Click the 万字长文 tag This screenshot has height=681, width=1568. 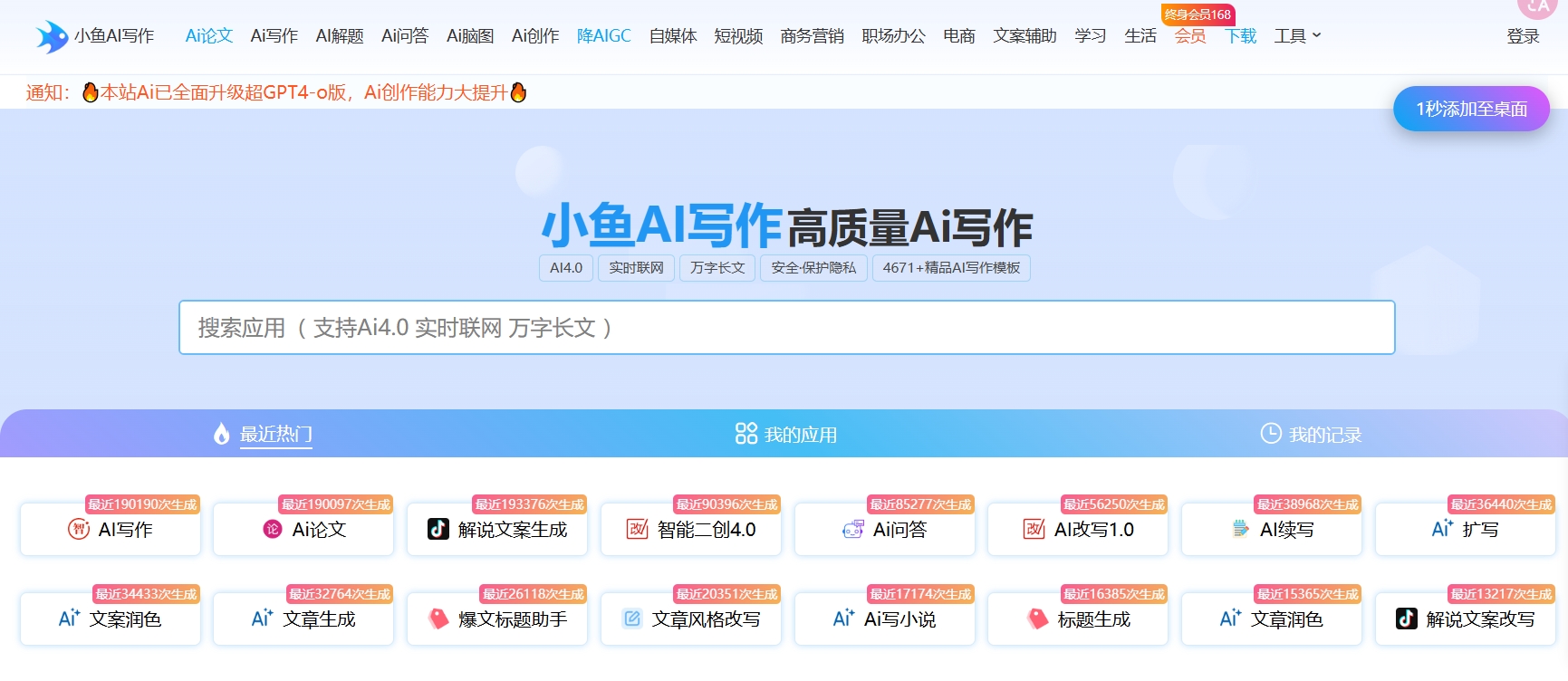717,268
